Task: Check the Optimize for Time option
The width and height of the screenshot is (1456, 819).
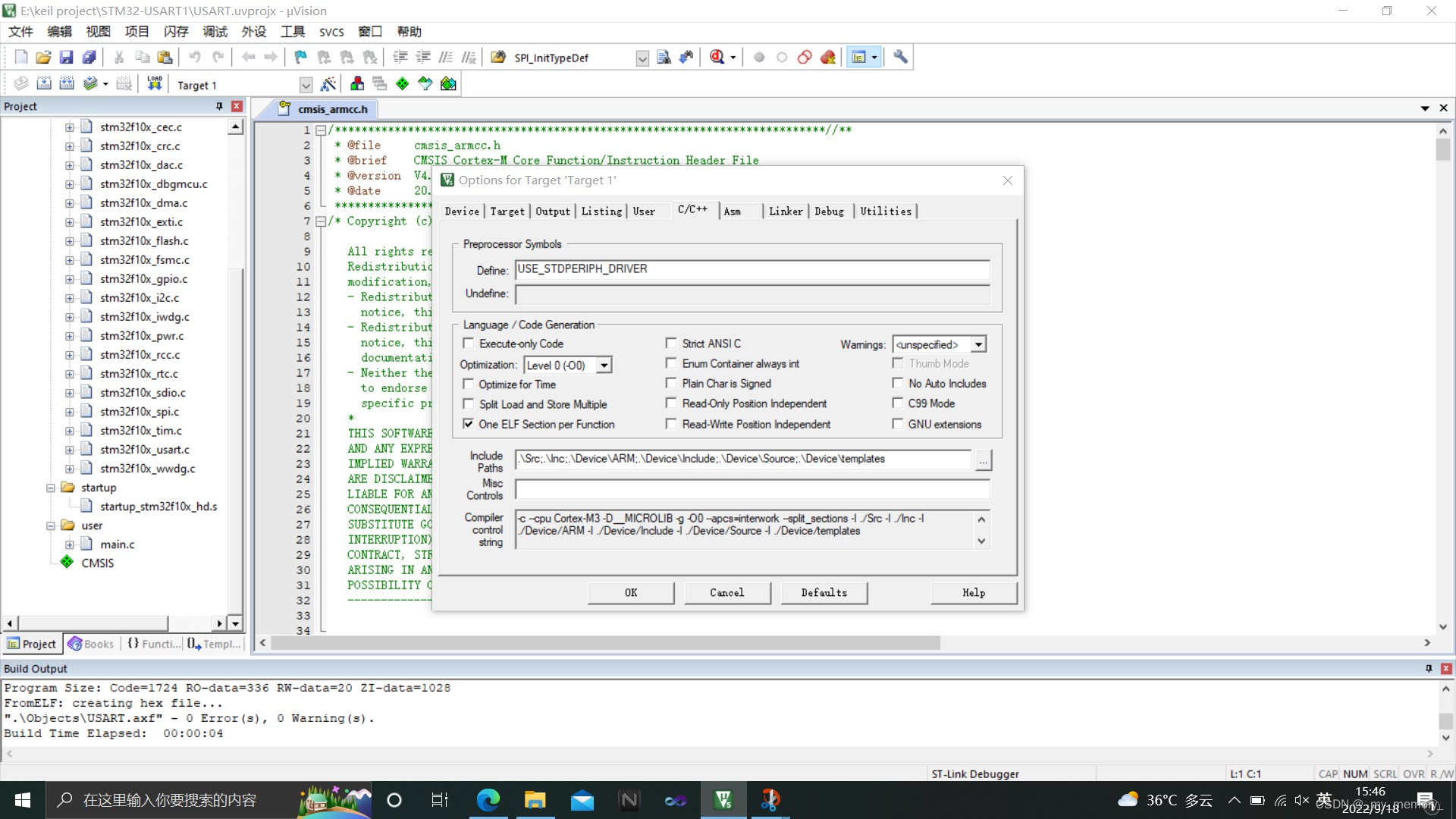Action: pos(469,384)
